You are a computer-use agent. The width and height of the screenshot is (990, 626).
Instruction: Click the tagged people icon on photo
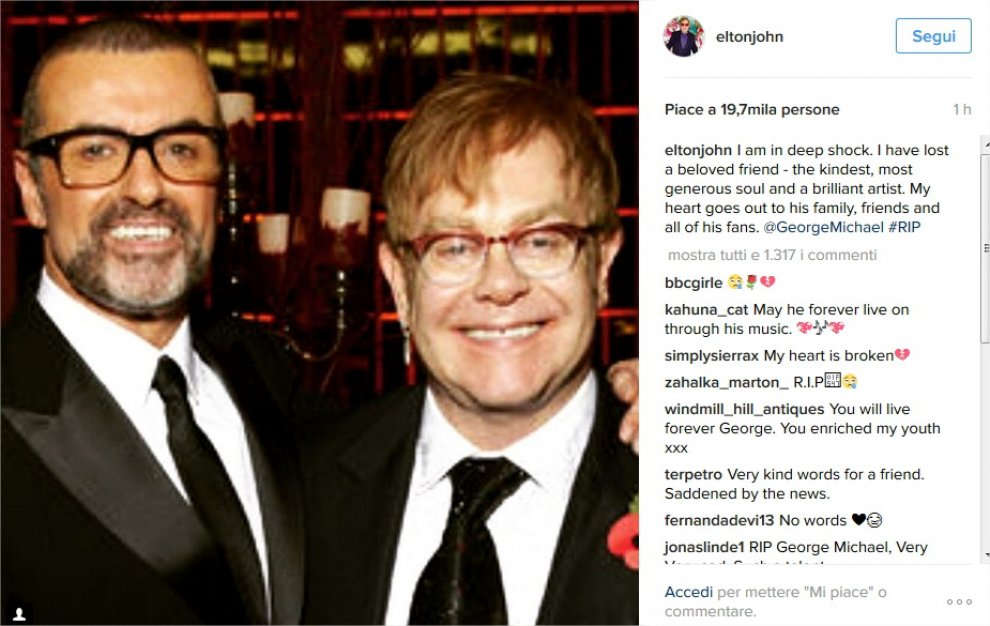20,613
